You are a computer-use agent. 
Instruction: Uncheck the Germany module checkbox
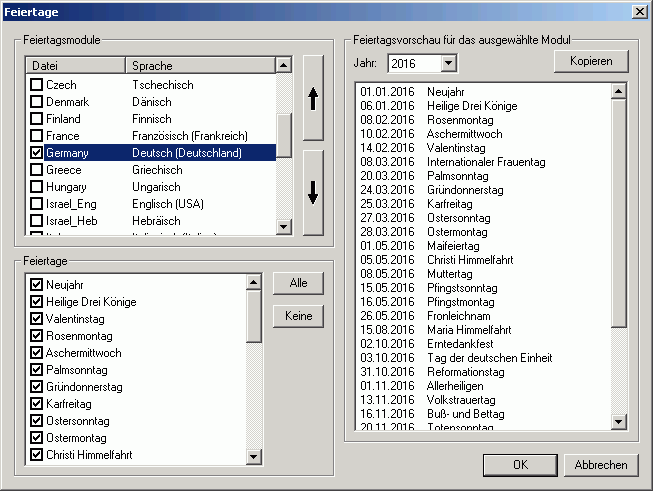point(37,153)
